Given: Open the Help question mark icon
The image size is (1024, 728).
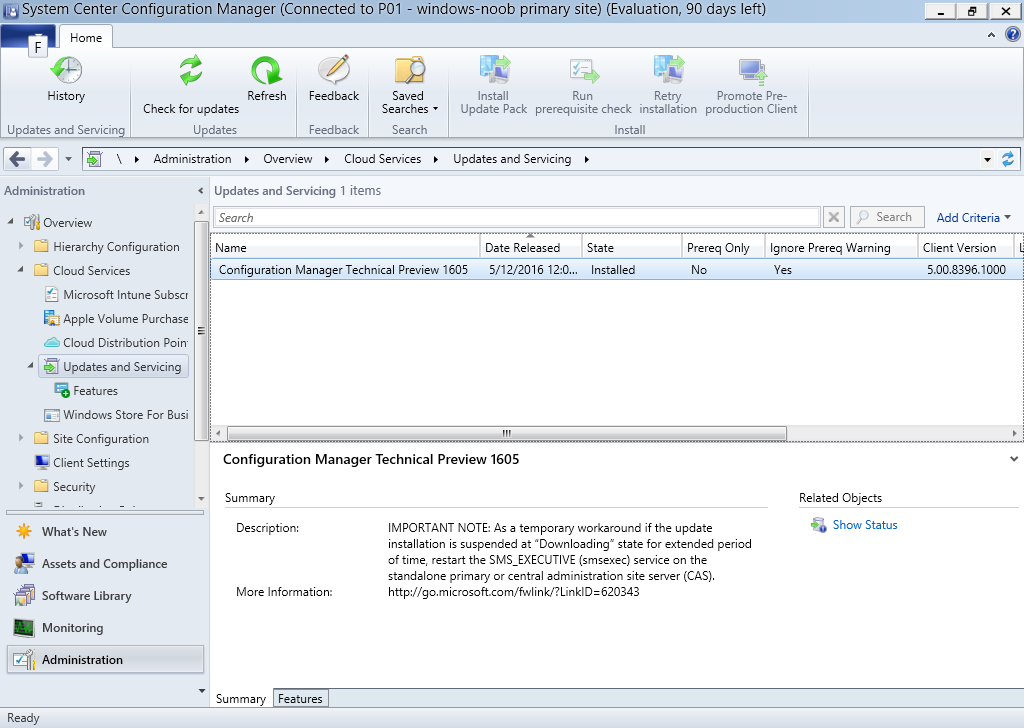Looking at the screenshot, I should [x=1012, y=35].
